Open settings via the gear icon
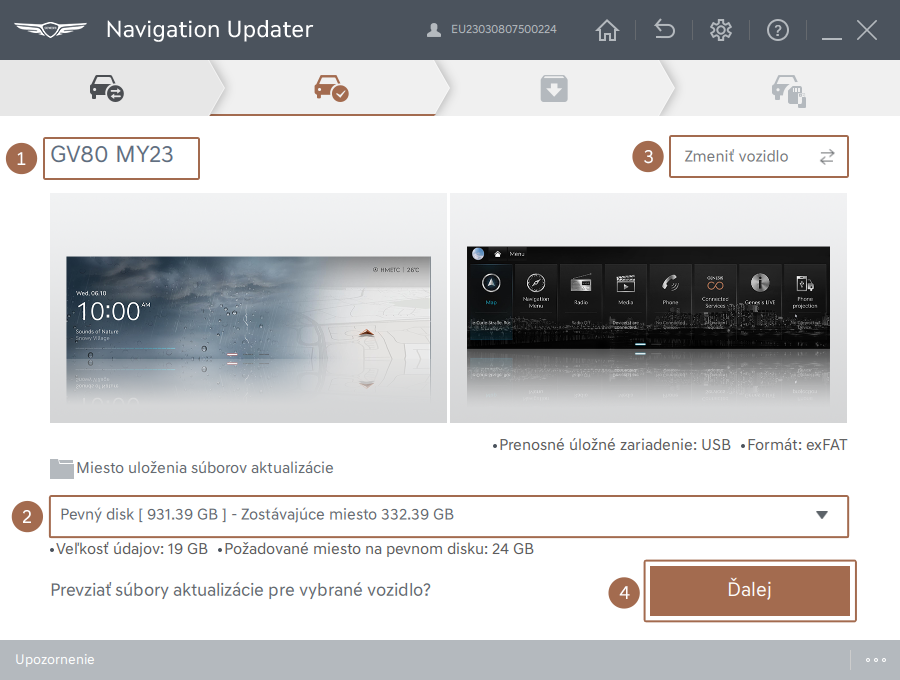The image size is (900, 680). coord(721,30)
